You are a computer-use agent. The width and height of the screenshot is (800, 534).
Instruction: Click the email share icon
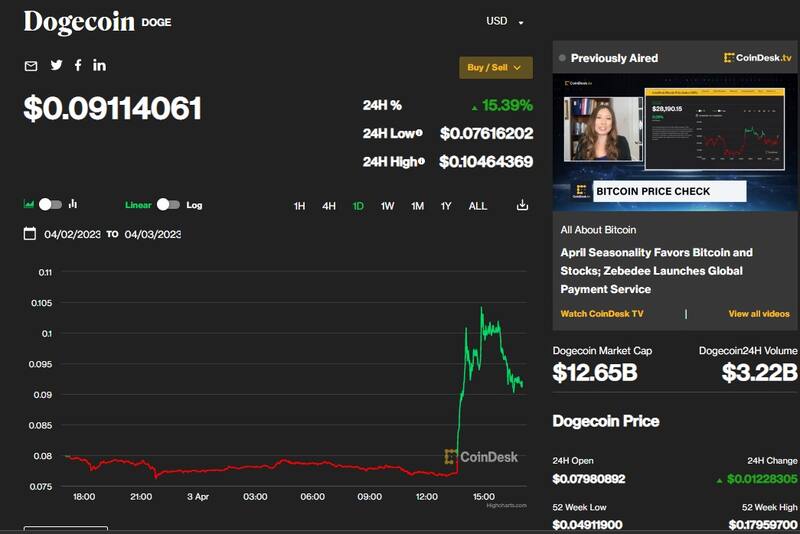point(31,66)
